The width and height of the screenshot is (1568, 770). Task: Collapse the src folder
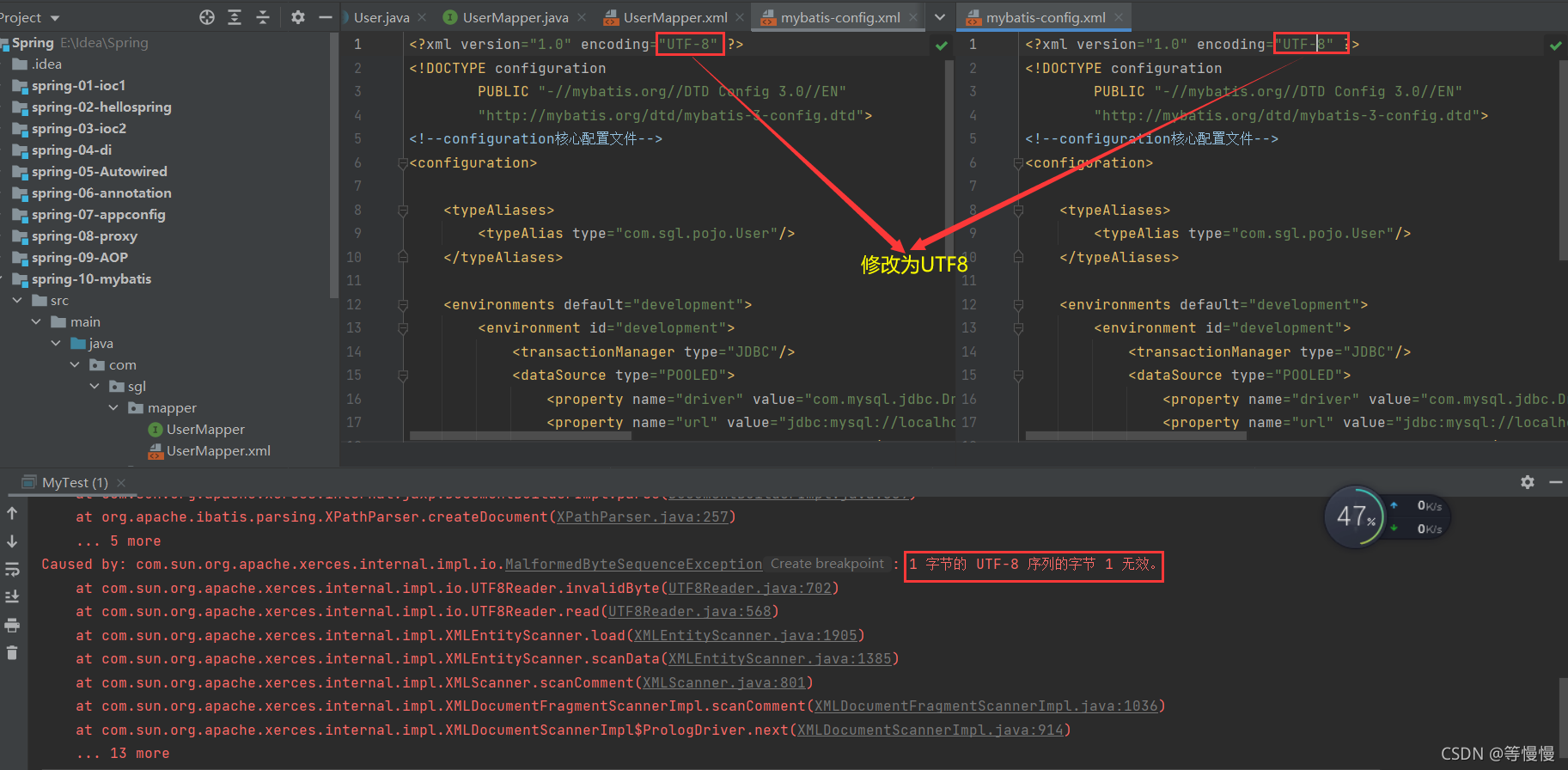17,300
